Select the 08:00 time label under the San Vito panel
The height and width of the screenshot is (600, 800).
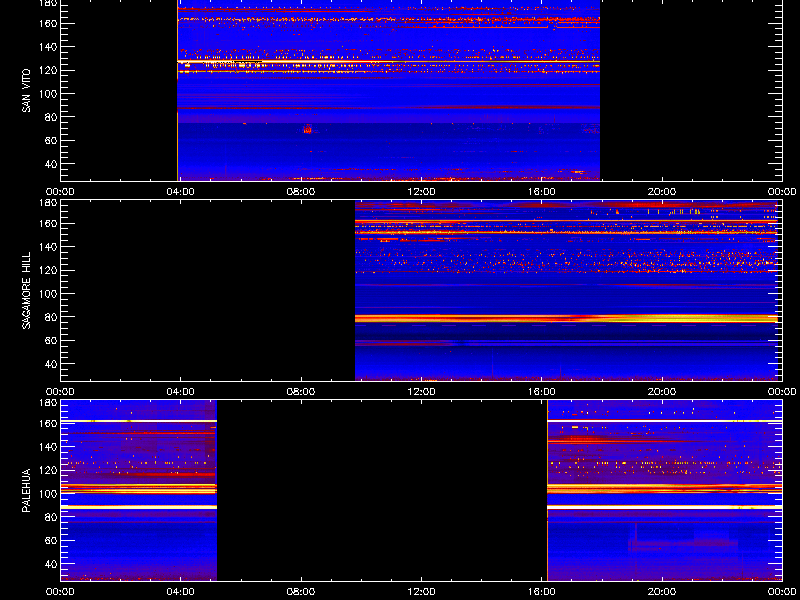[x=301, y=192]
